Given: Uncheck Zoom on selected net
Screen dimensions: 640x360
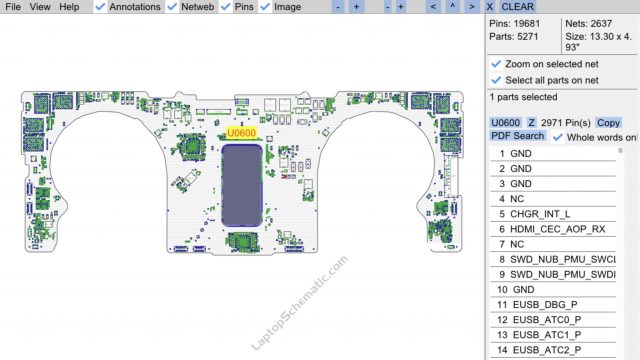Looking at the screenshot, I should (496, 64).
